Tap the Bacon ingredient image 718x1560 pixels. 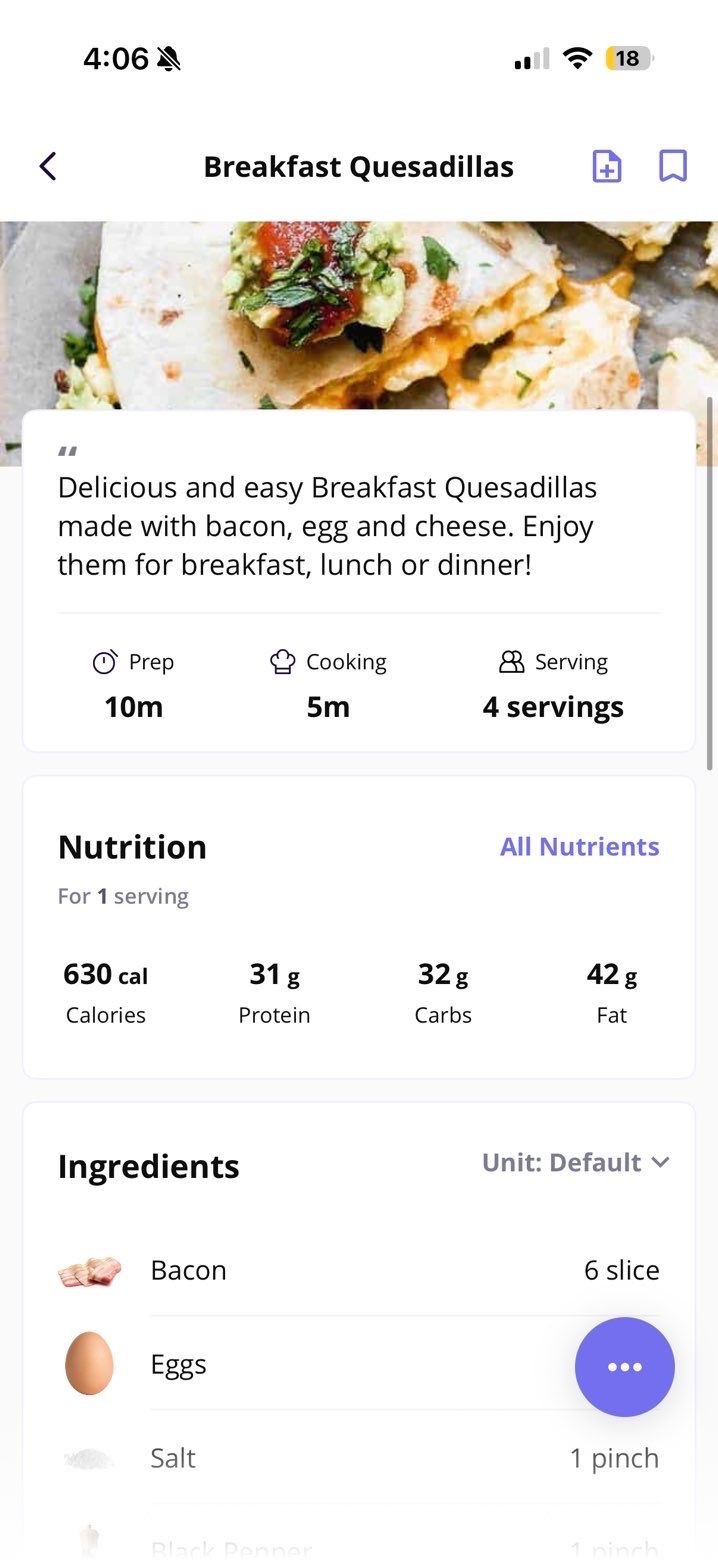90,1271
